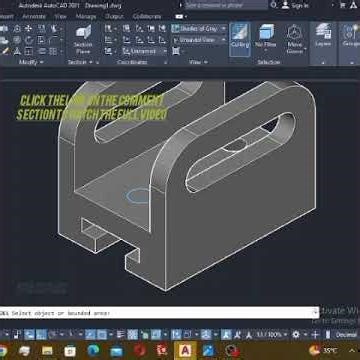Click the 35°C weather widget

323,350
